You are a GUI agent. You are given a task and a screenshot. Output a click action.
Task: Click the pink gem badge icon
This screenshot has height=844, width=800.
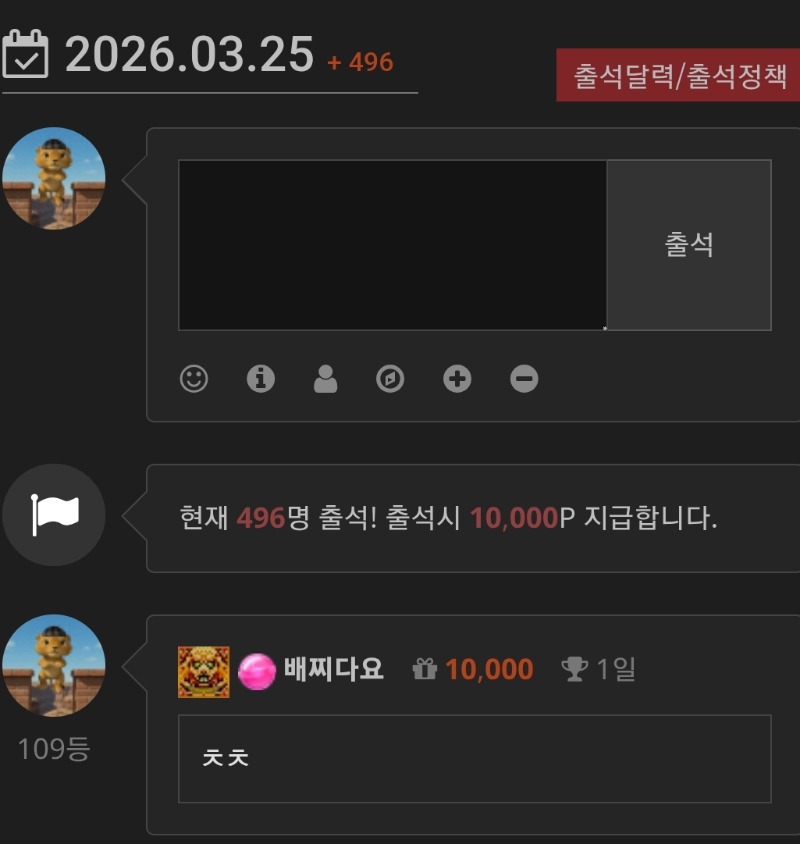coord(257,671)
